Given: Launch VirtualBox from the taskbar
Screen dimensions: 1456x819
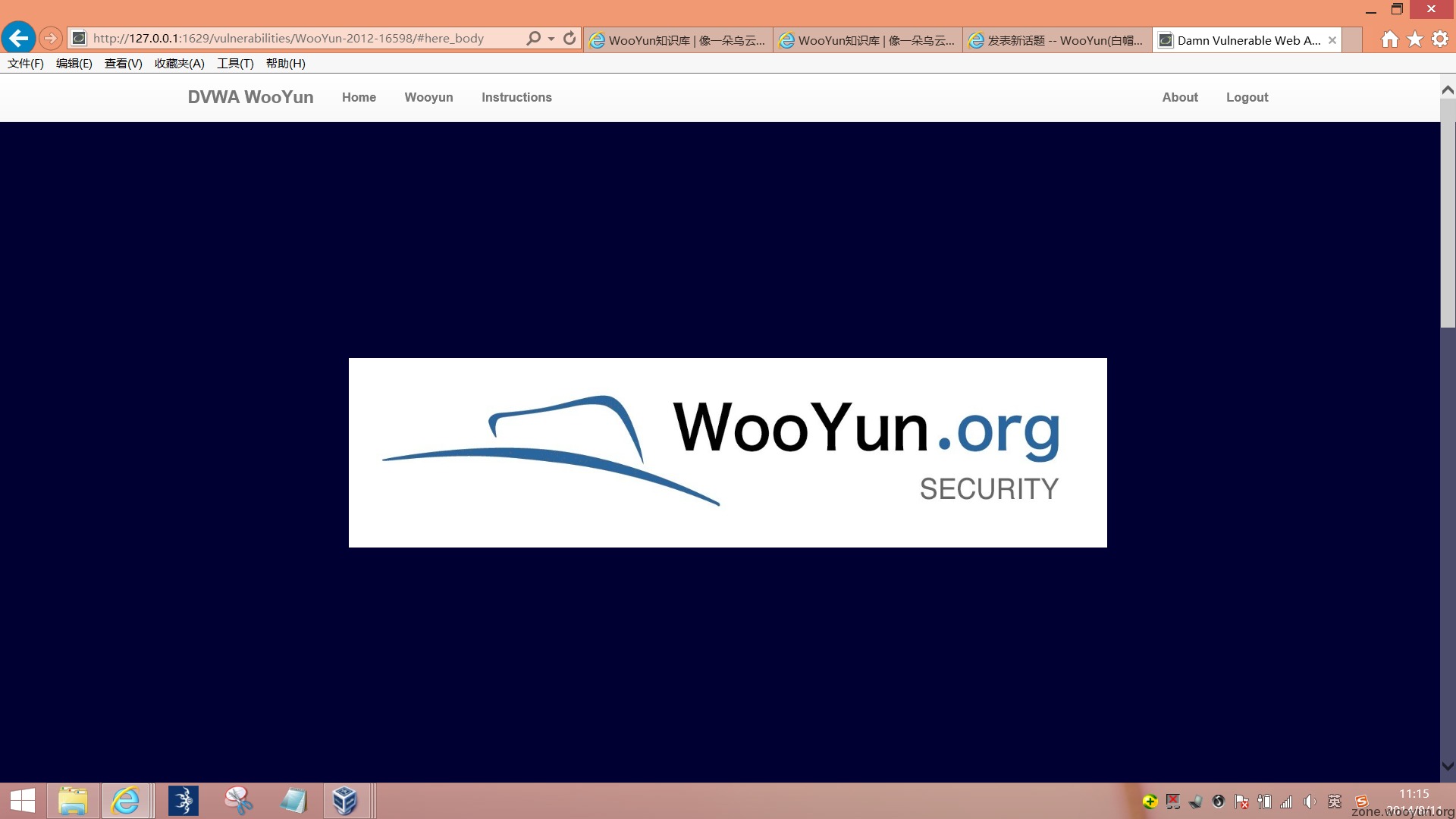Looking at the screenshot, I should point(345,801).
